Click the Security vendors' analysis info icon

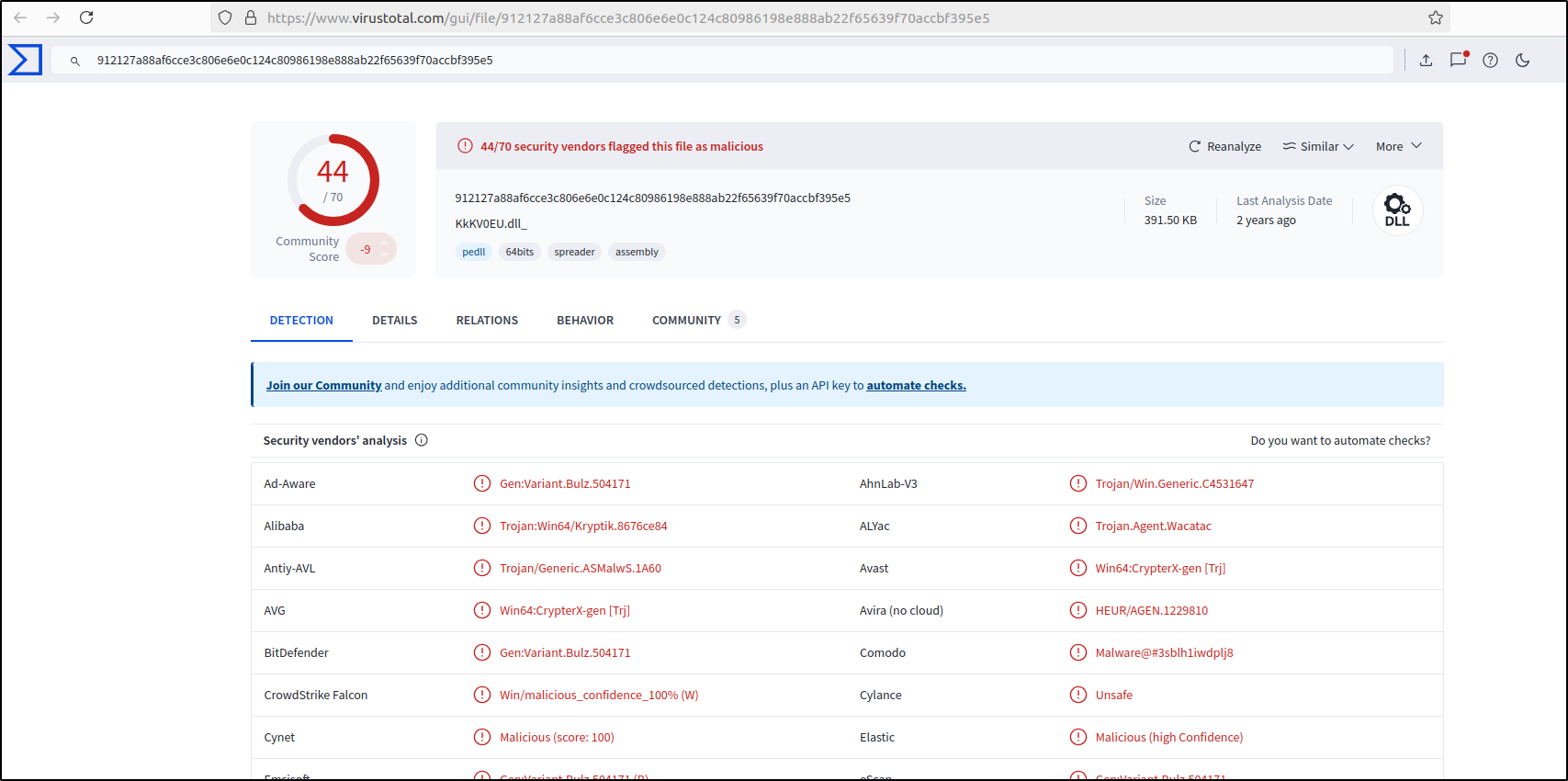422,440
